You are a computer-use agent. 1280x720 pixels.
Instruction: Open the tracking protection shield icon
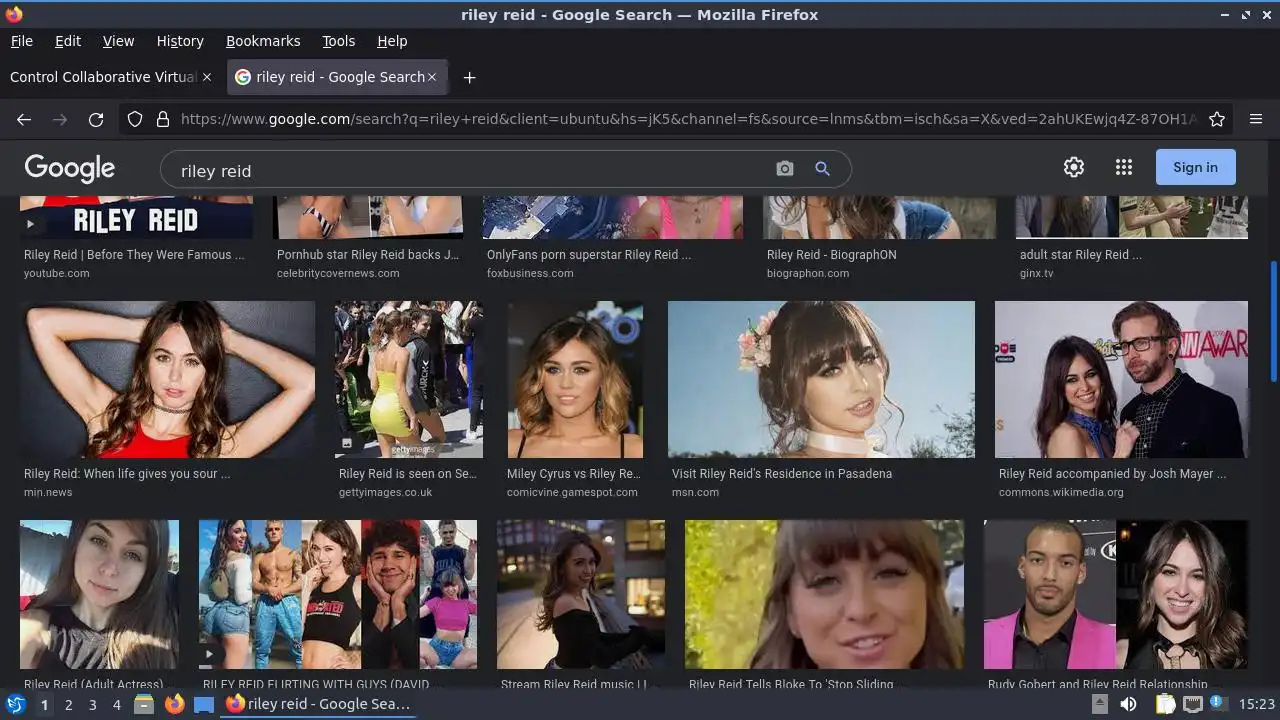135,119
